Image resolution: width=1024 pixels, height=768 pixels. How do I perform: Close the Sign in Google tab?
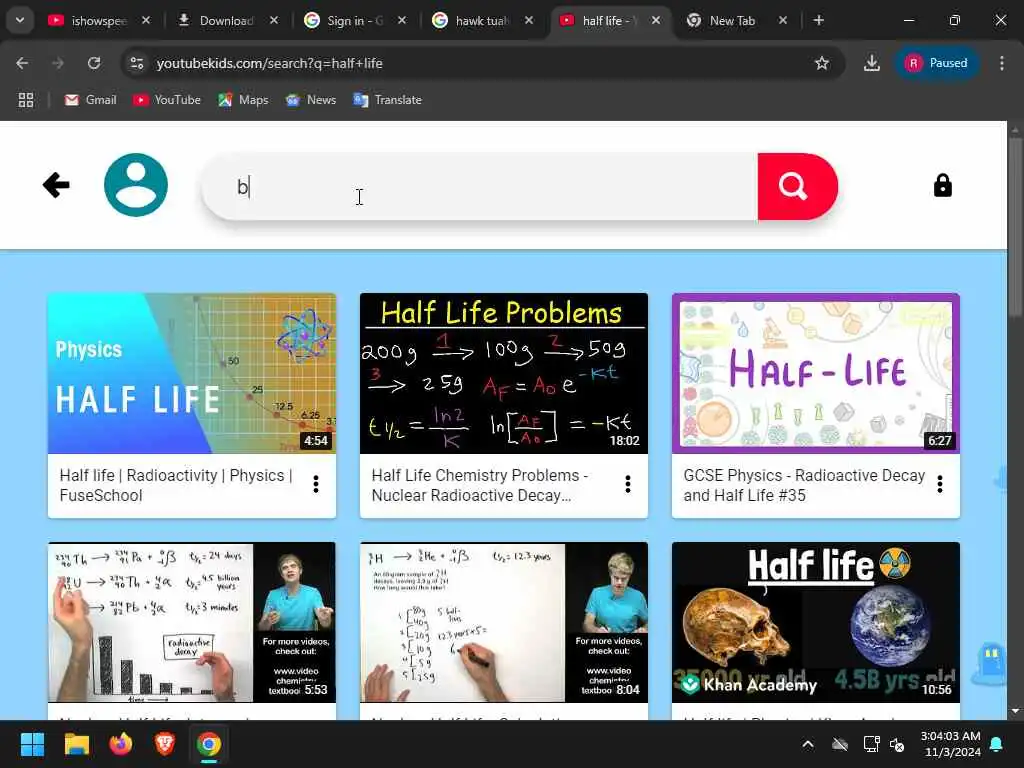pyautogui.click(x=402, y=21)
